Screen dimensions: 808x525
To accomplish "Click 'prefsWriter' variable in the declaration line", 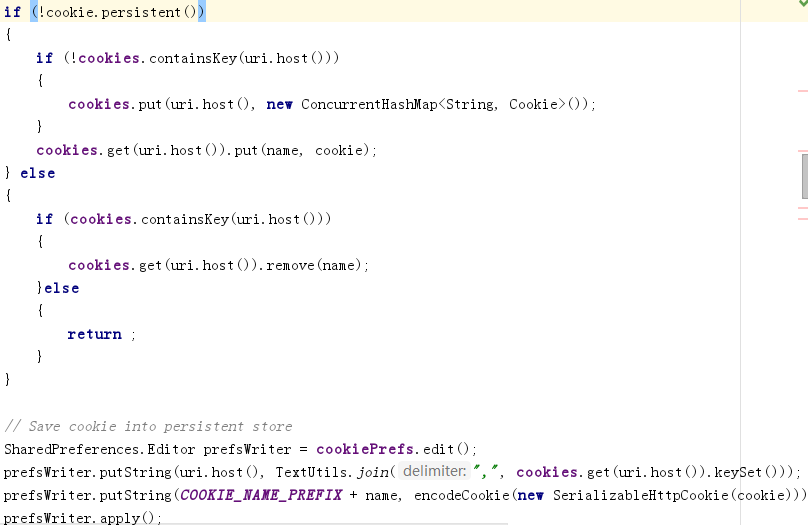I will [x=247, y=449].
